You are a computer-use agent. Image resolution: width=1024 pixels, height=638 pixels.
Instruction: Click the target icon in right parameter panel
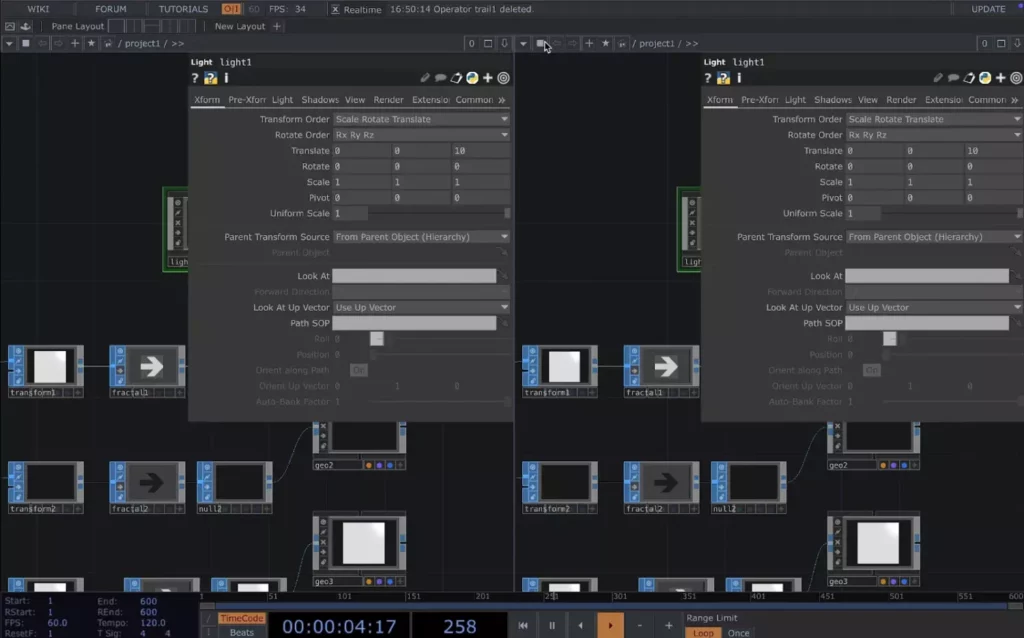tap(1016, 78)
